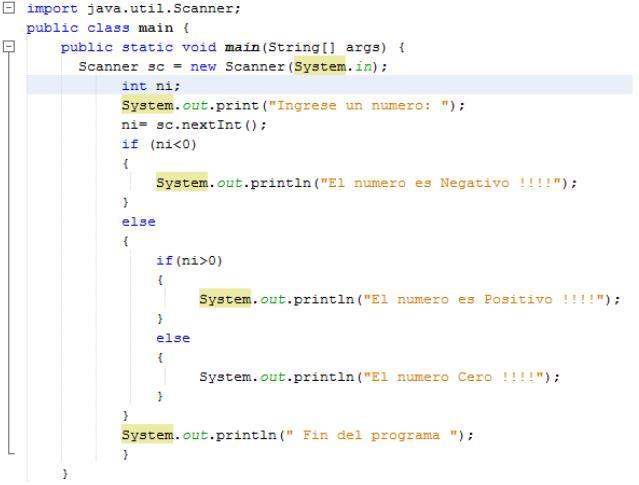The height and width of the screenshot is (485, 639).
Task: Click the 'String[] args' parameter text
Action: [324, 48]
